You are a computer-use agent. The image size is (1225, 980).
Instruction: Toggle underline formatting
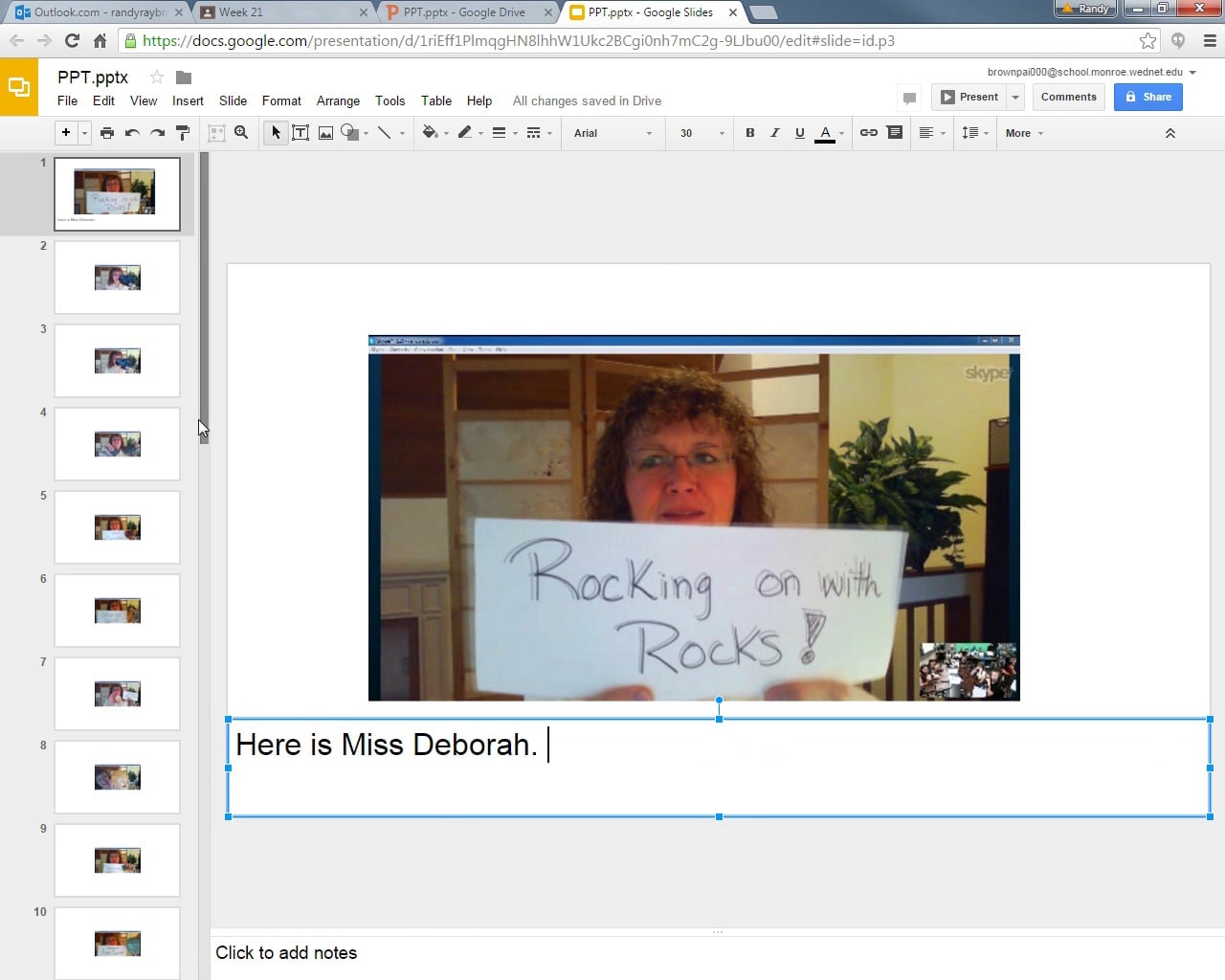(x=800, y=133)
